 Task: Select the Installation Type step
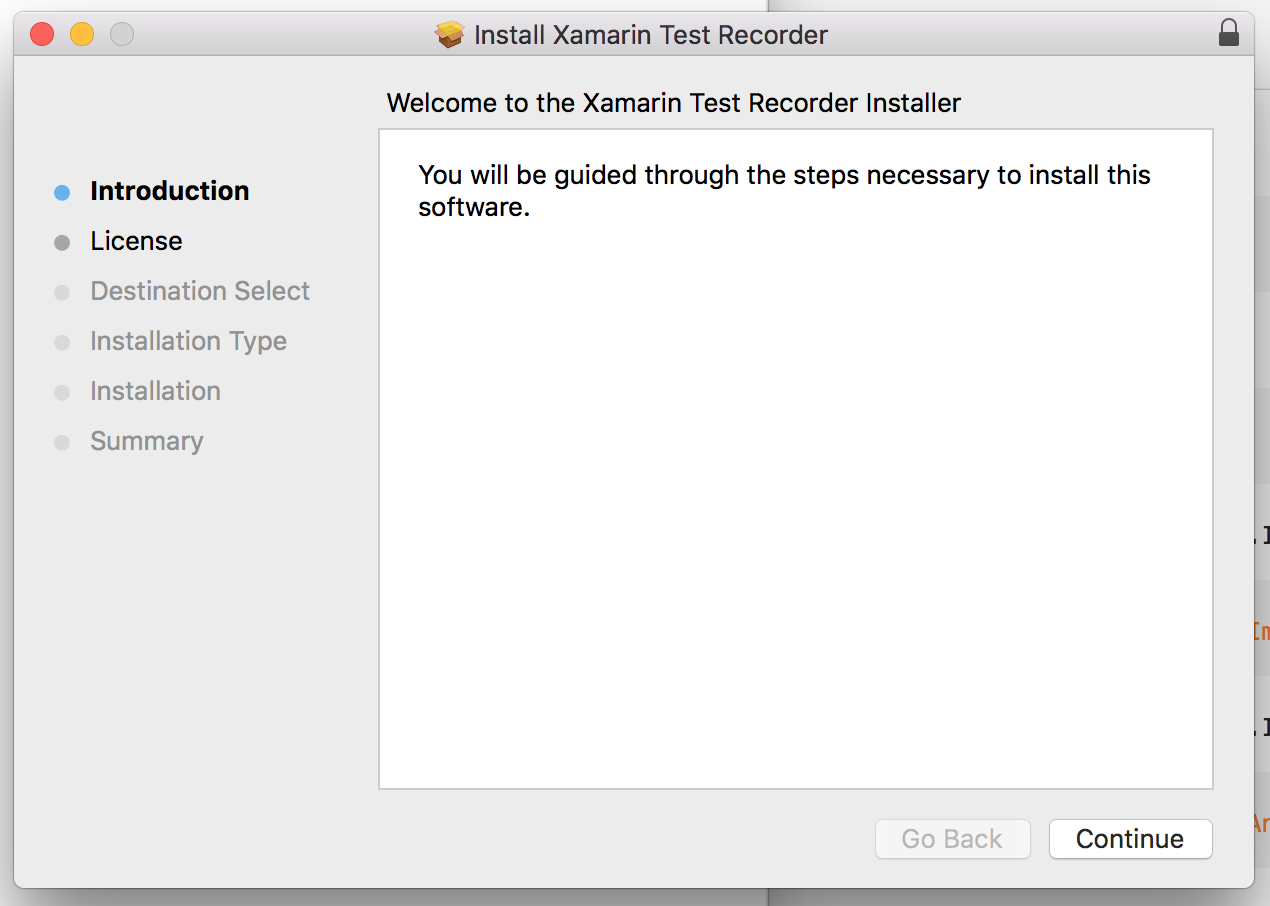[x=188, y=341]
